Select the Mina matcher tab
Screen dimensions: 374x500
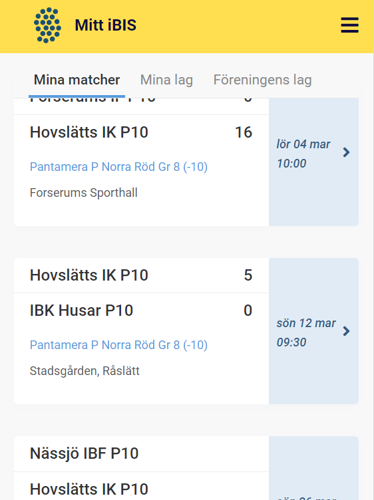tap(77, 80)
